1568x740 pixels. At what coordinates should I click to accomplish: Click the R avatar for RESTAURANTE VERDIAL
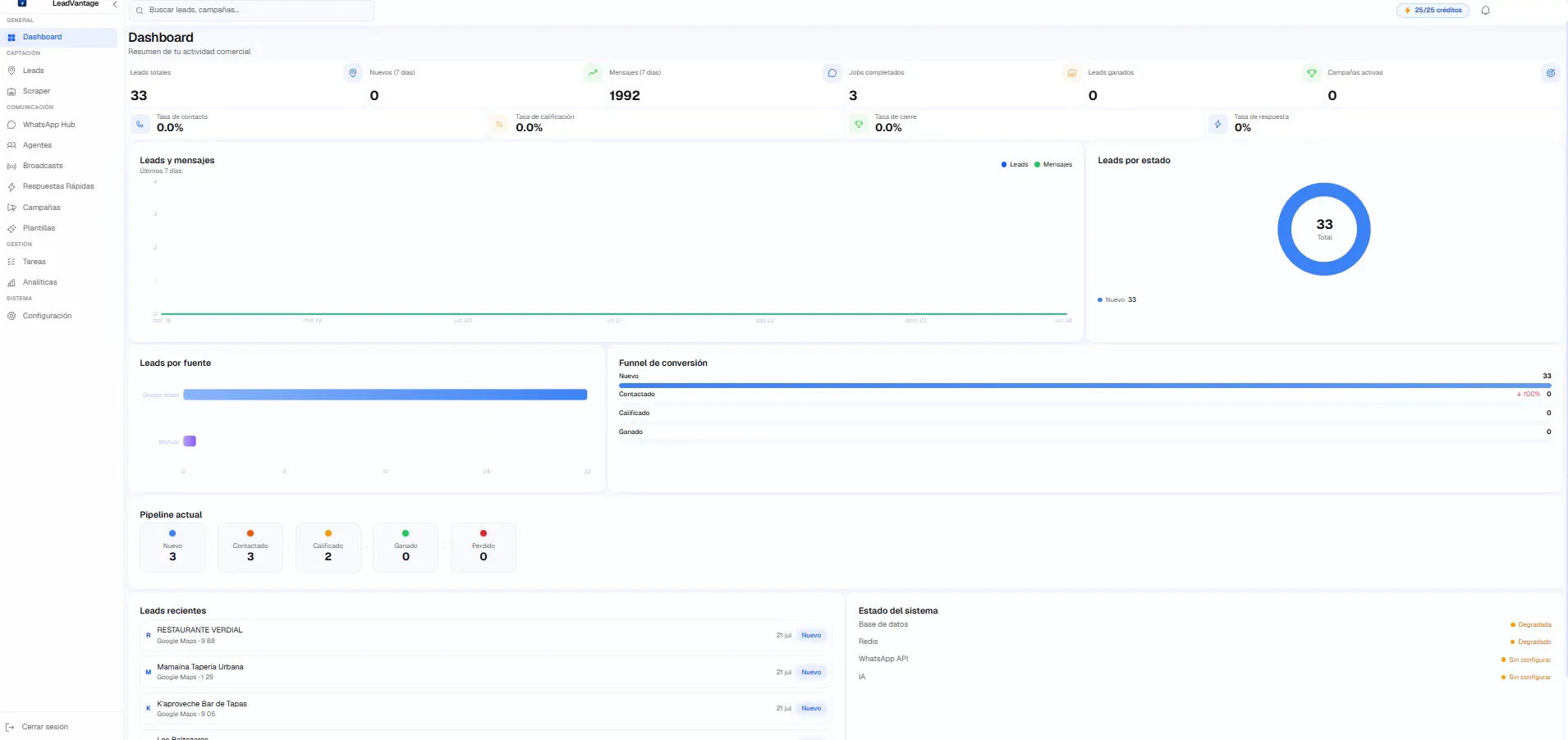(149, 636)
